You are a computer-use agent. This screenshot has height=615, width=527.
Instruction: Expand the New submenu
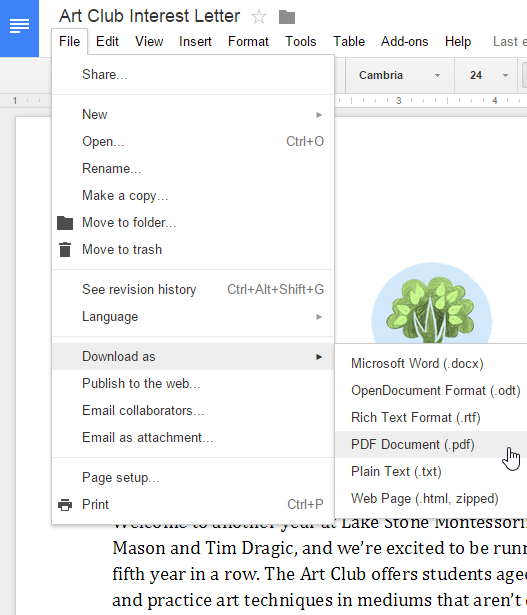point(193,115)
